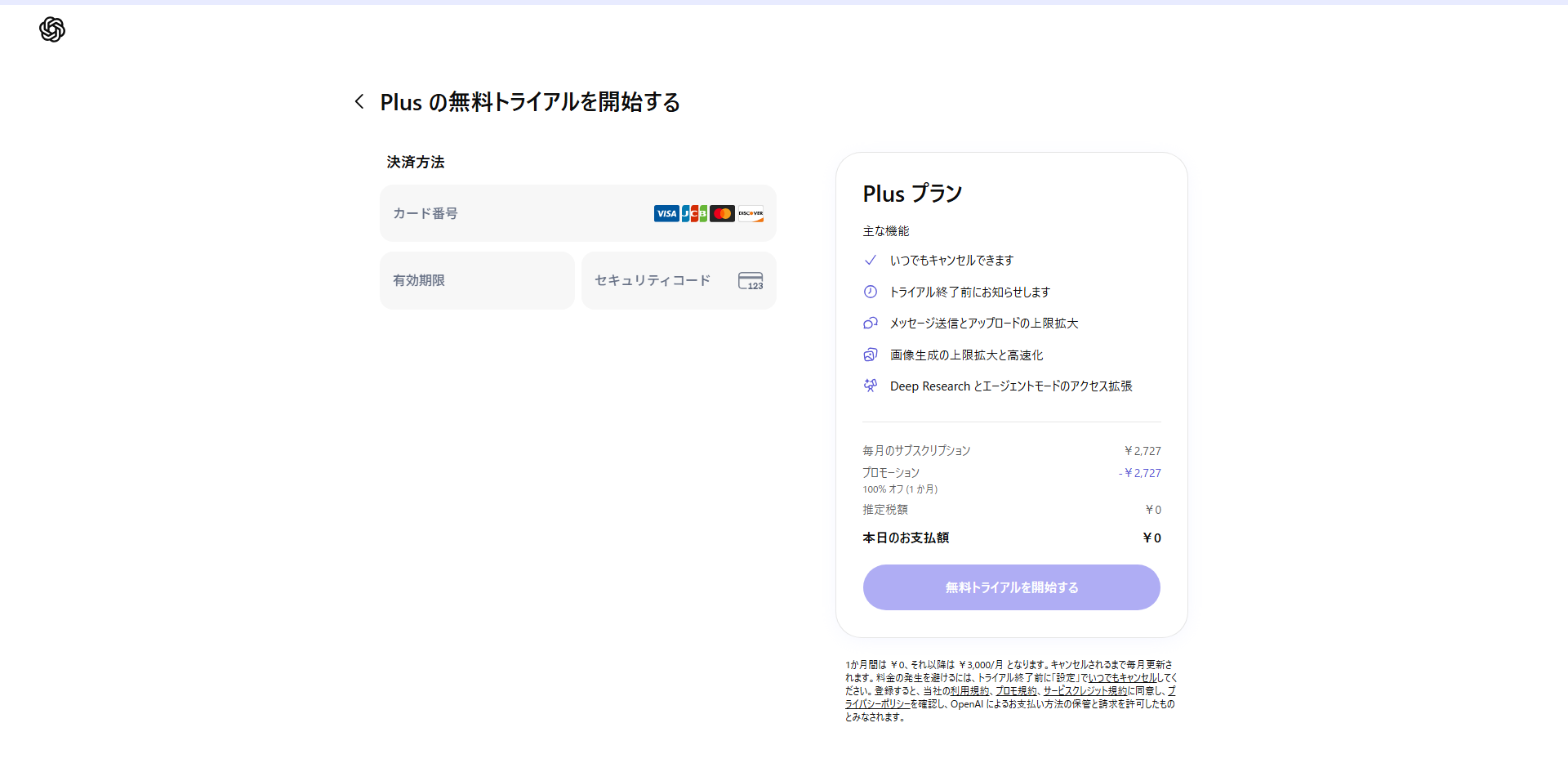
Task: Click the Deep Research とエージェントモード feature text
Action: (1011, 386)
